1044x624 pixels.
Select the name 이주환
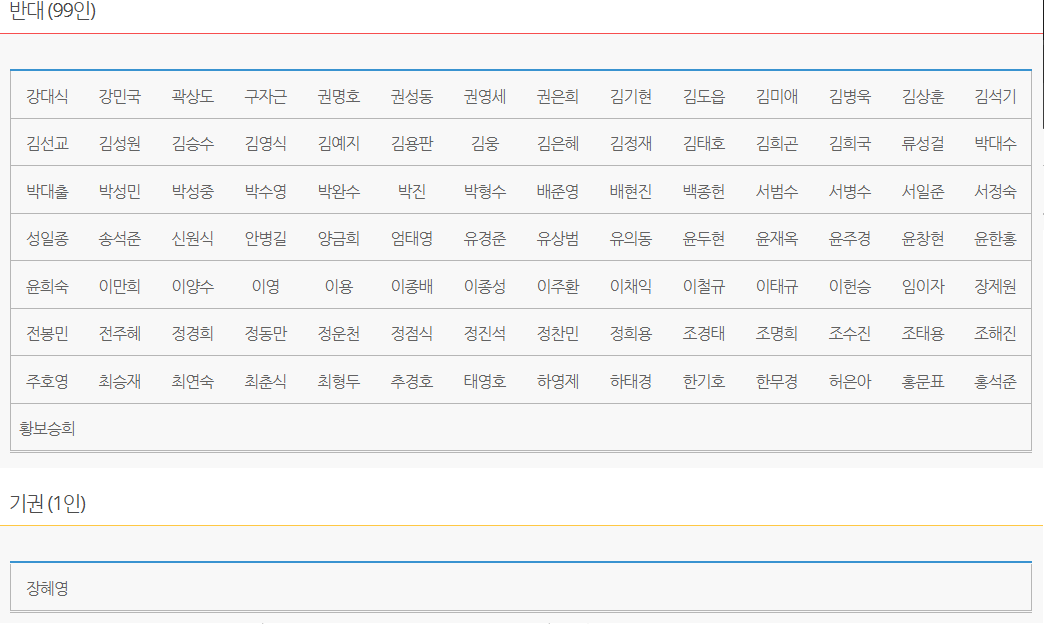coord(558,287)
